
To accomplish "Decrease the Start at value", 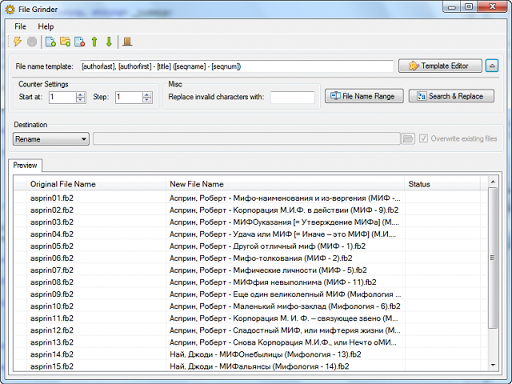I will (x=81, y=100).
